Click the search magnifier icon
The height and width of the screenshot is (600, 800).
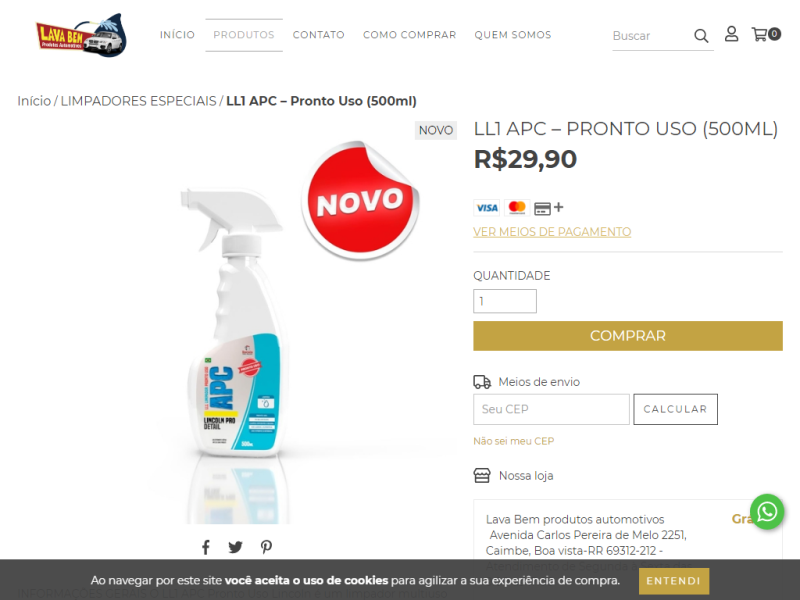(701, 36)
